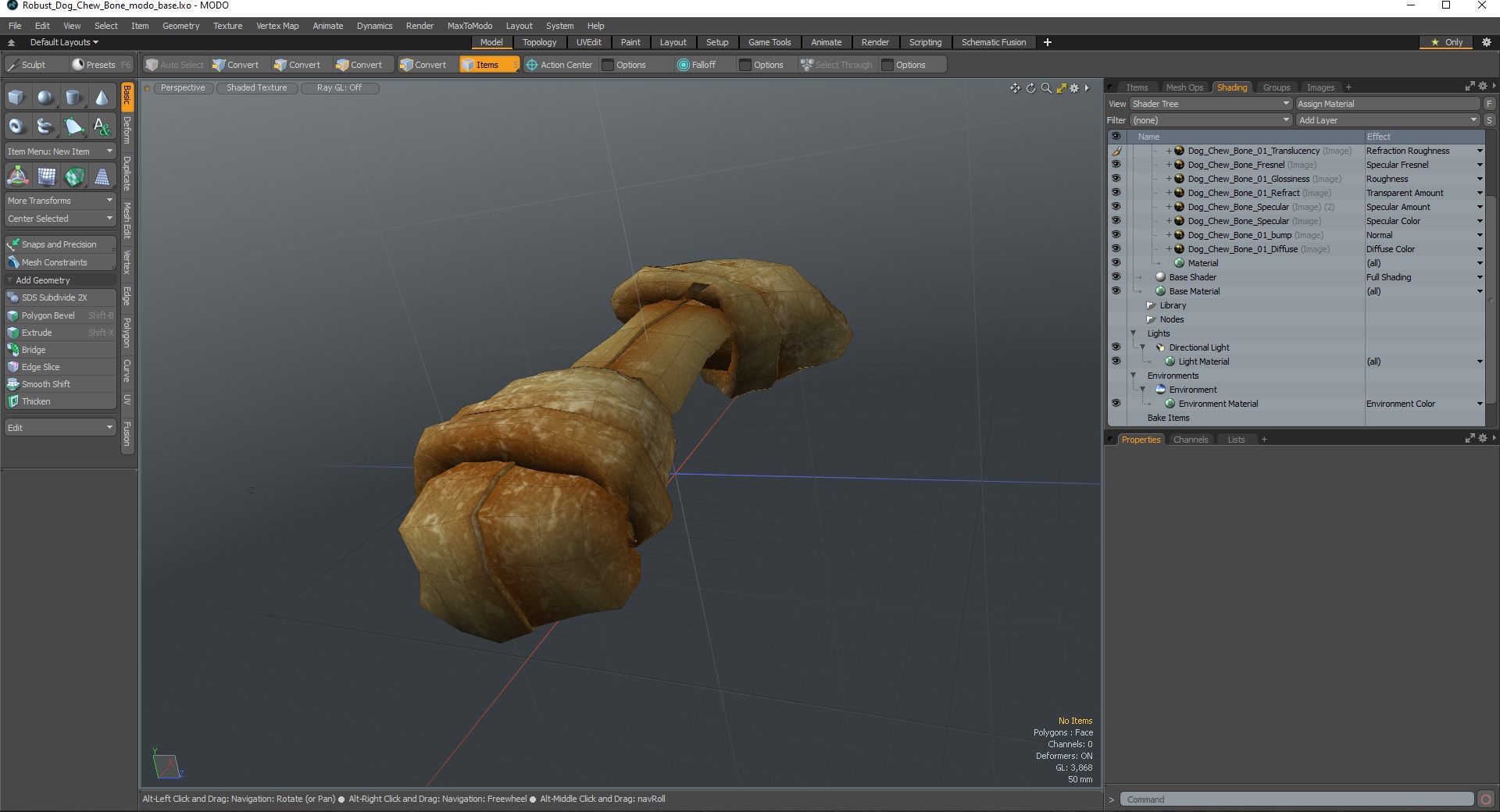Click the Thicken tool

click(60, 401)
